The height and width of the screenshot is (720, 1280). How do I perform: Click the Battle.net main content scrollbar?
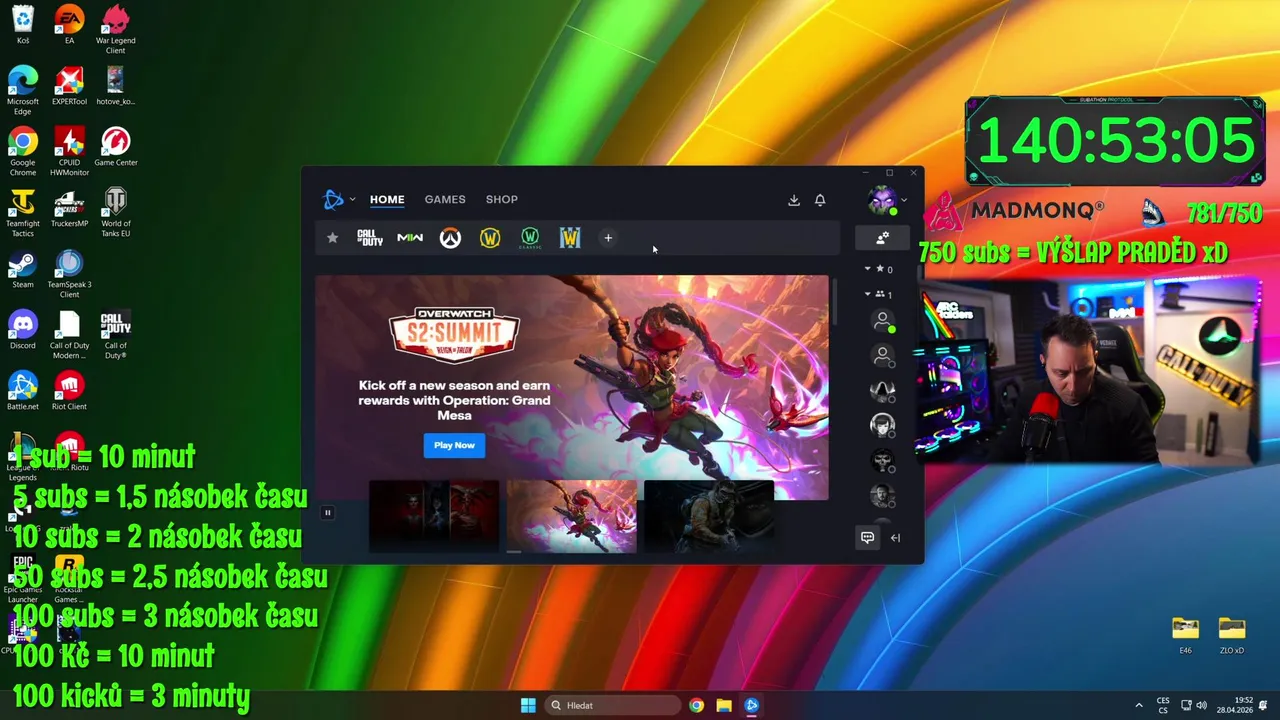[x=835, y=301]
